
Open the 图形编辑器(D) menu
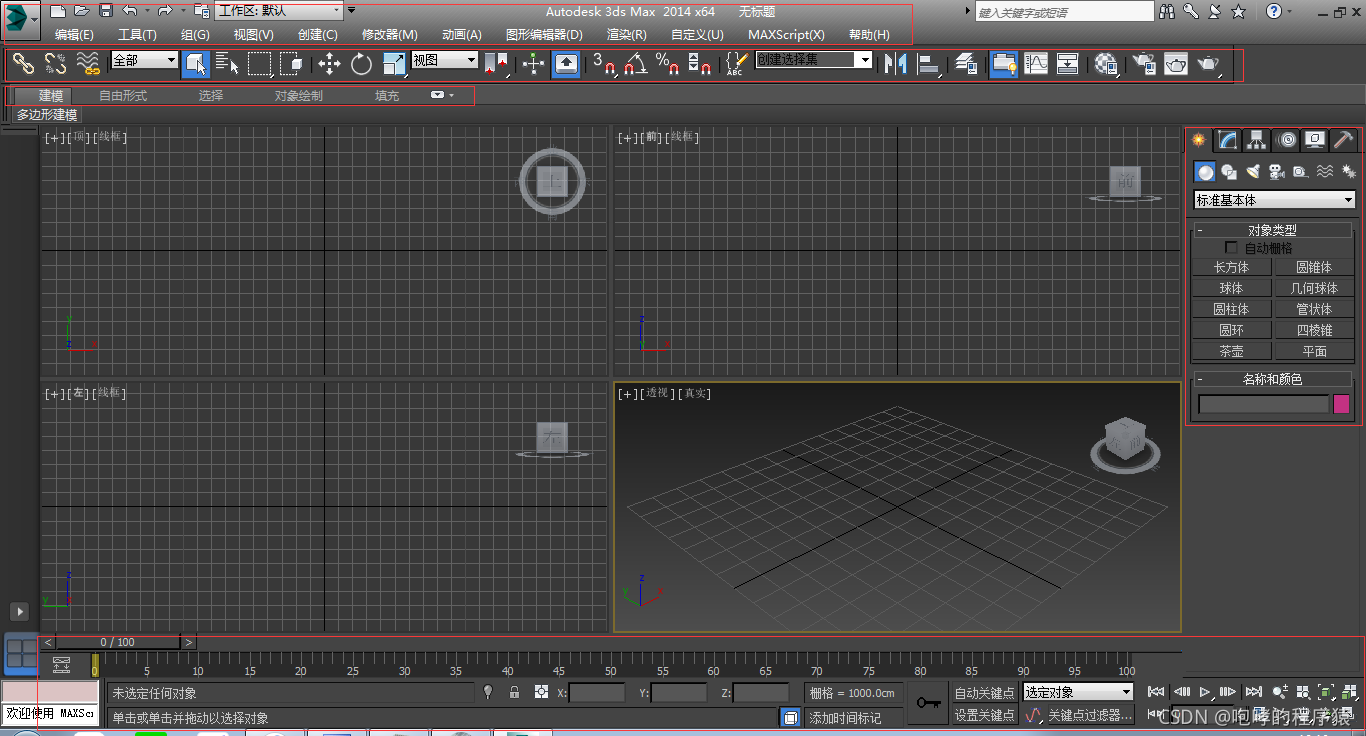pyautogui.click(x=544, y=34)
